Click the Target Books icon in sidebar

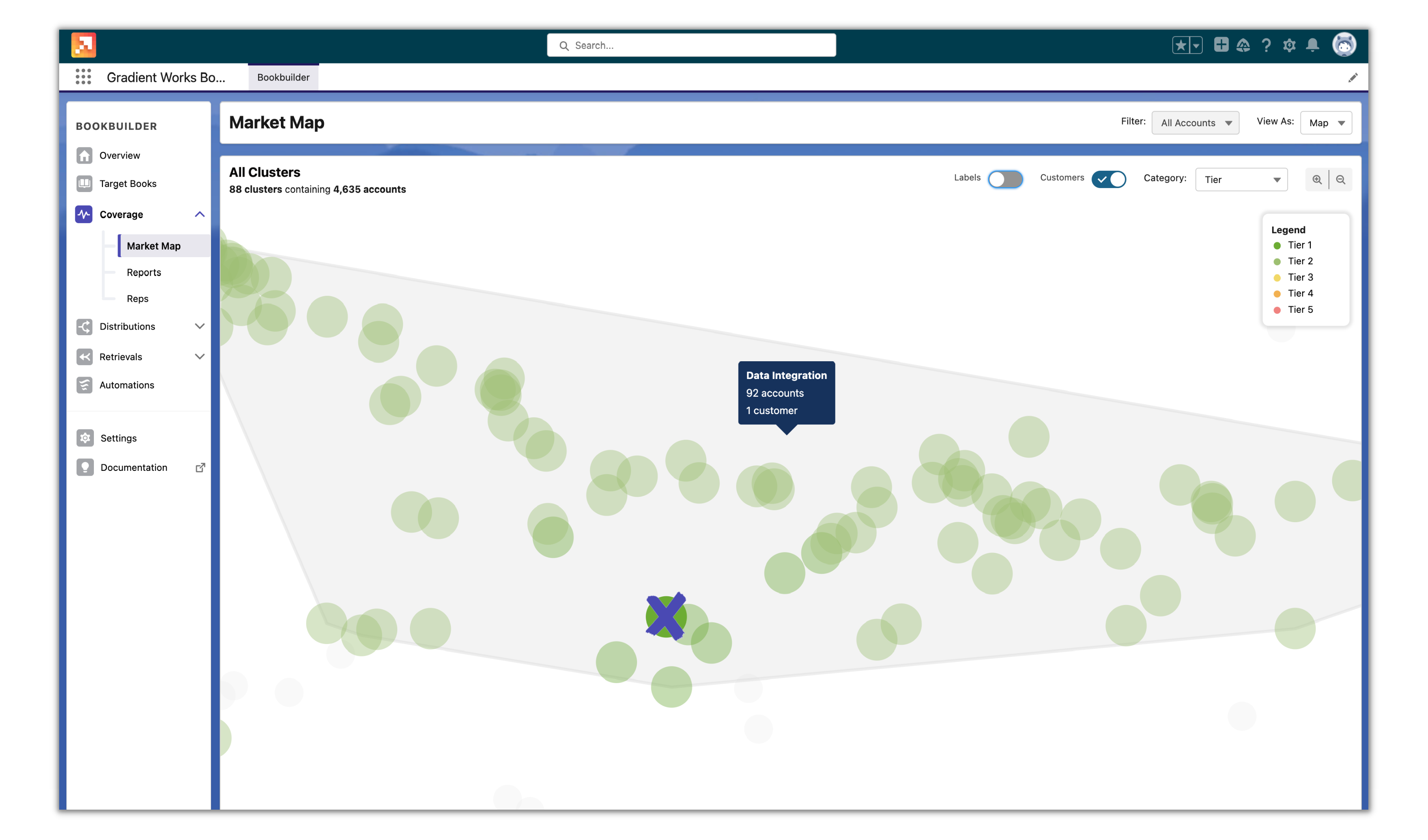(x=85, y=183)
